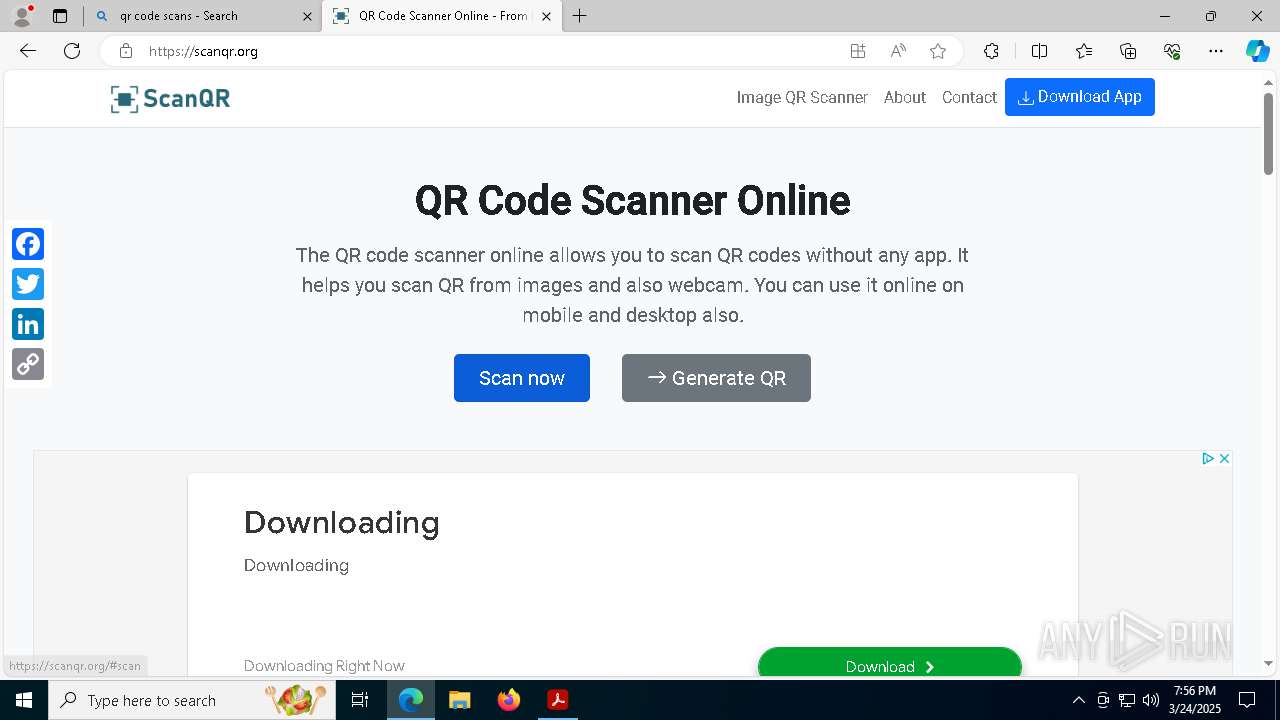Open Image QR Scanner nav link
The height and width of the screenshot is (720, 1280).
click(802, 97)
